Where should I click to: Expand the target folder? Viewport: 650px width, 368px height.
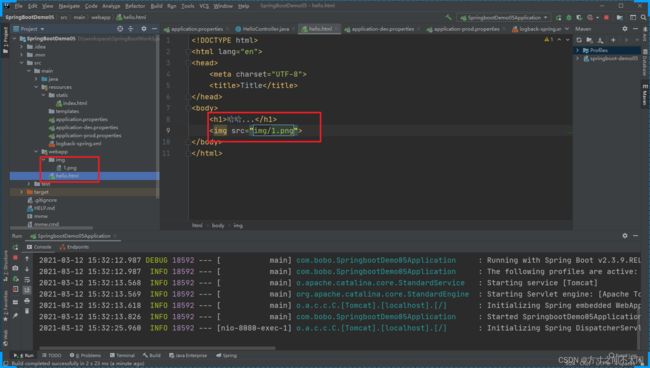[22, 192]
